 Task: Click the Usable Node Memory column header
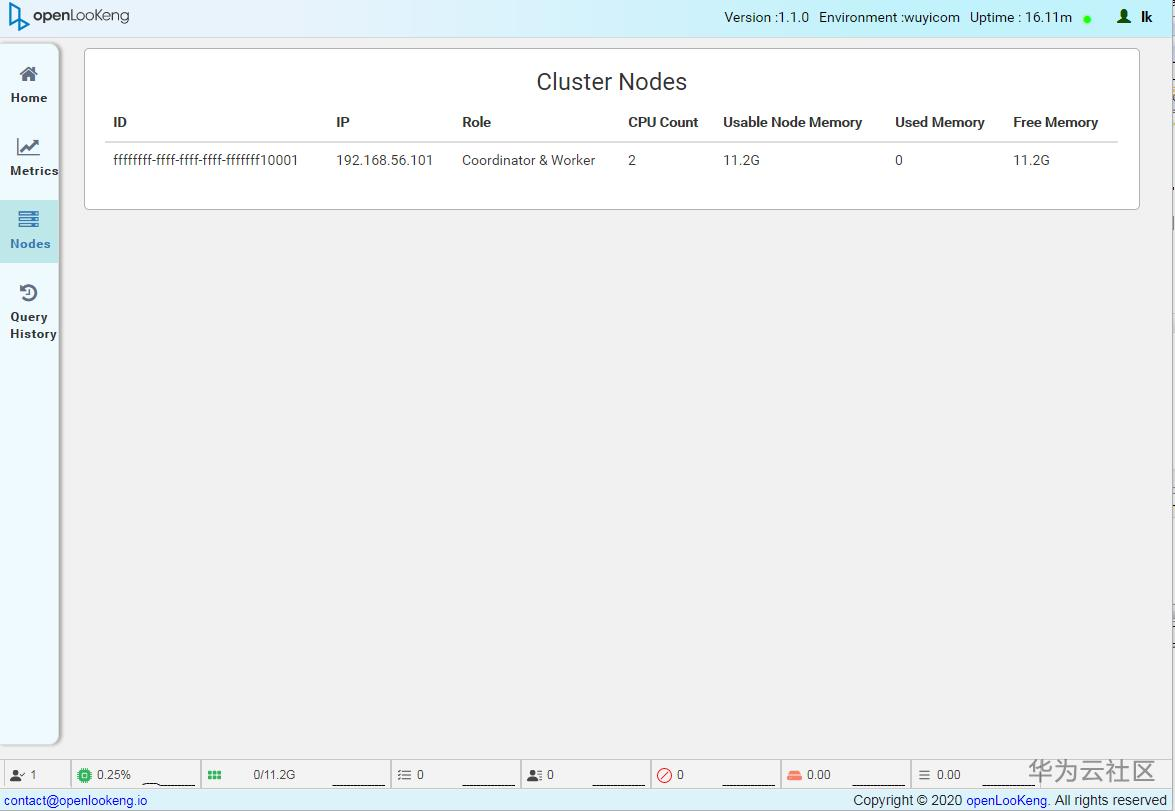[793, 122]
